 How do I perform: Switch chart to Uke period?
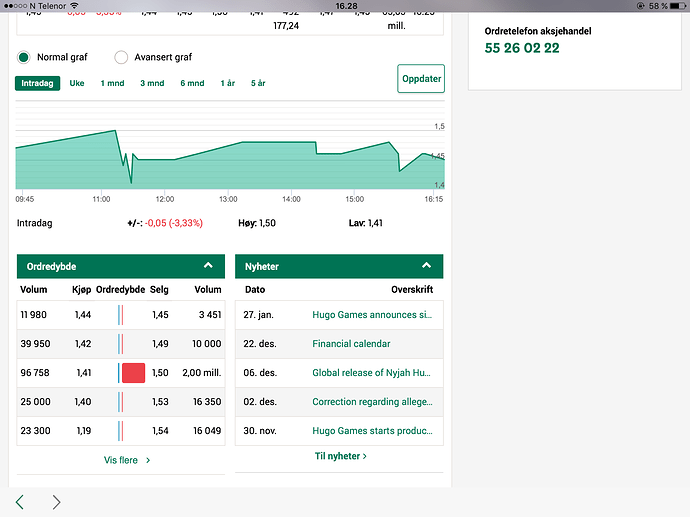coord(77,83)
